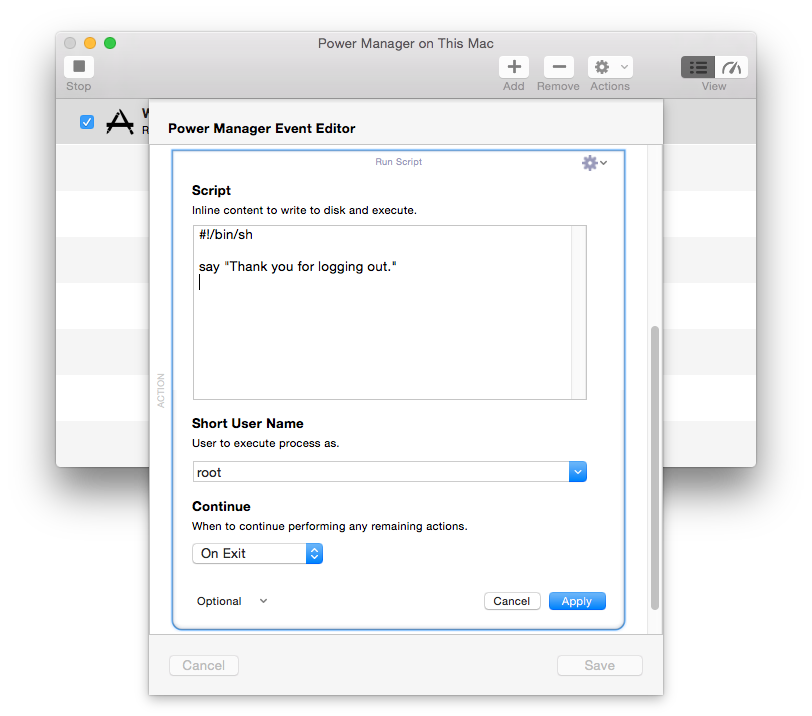812x716 pixels.
Task: Expand the Optional disclosure chevron
Action: [264, 601]
